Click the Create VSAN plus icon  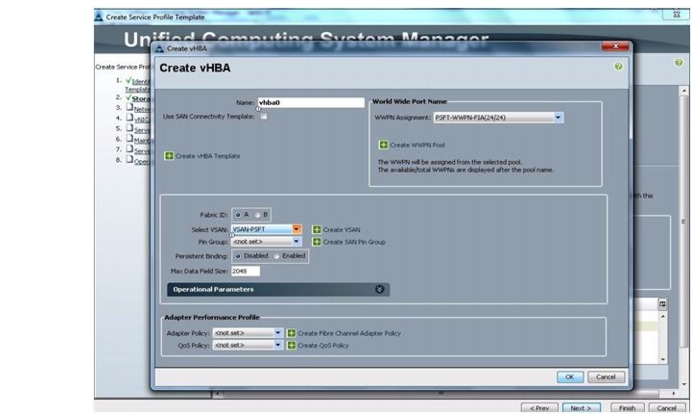click(x=317, y=229)
